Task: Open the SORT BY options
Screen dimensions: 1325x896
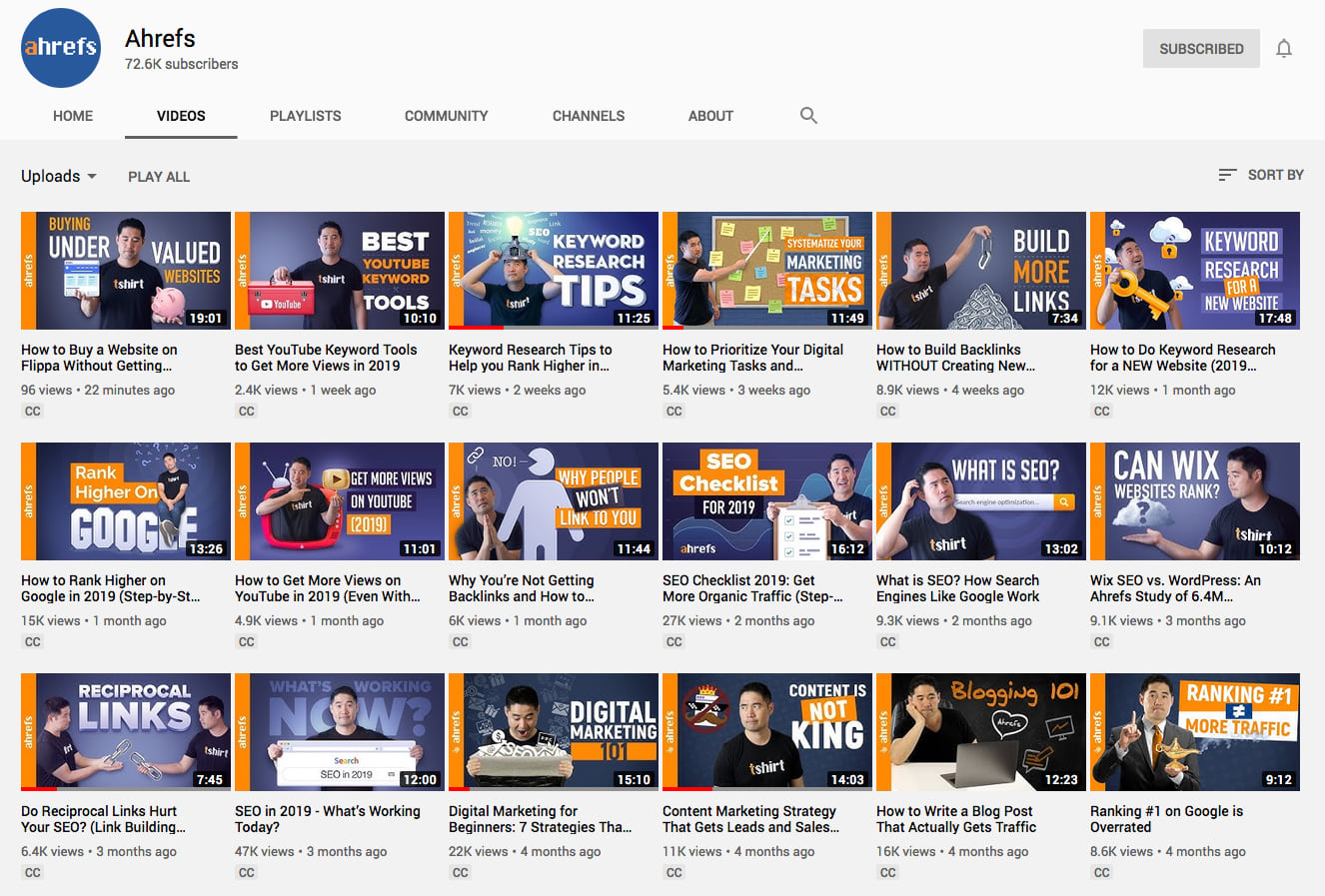Action: pos(1274,175)
